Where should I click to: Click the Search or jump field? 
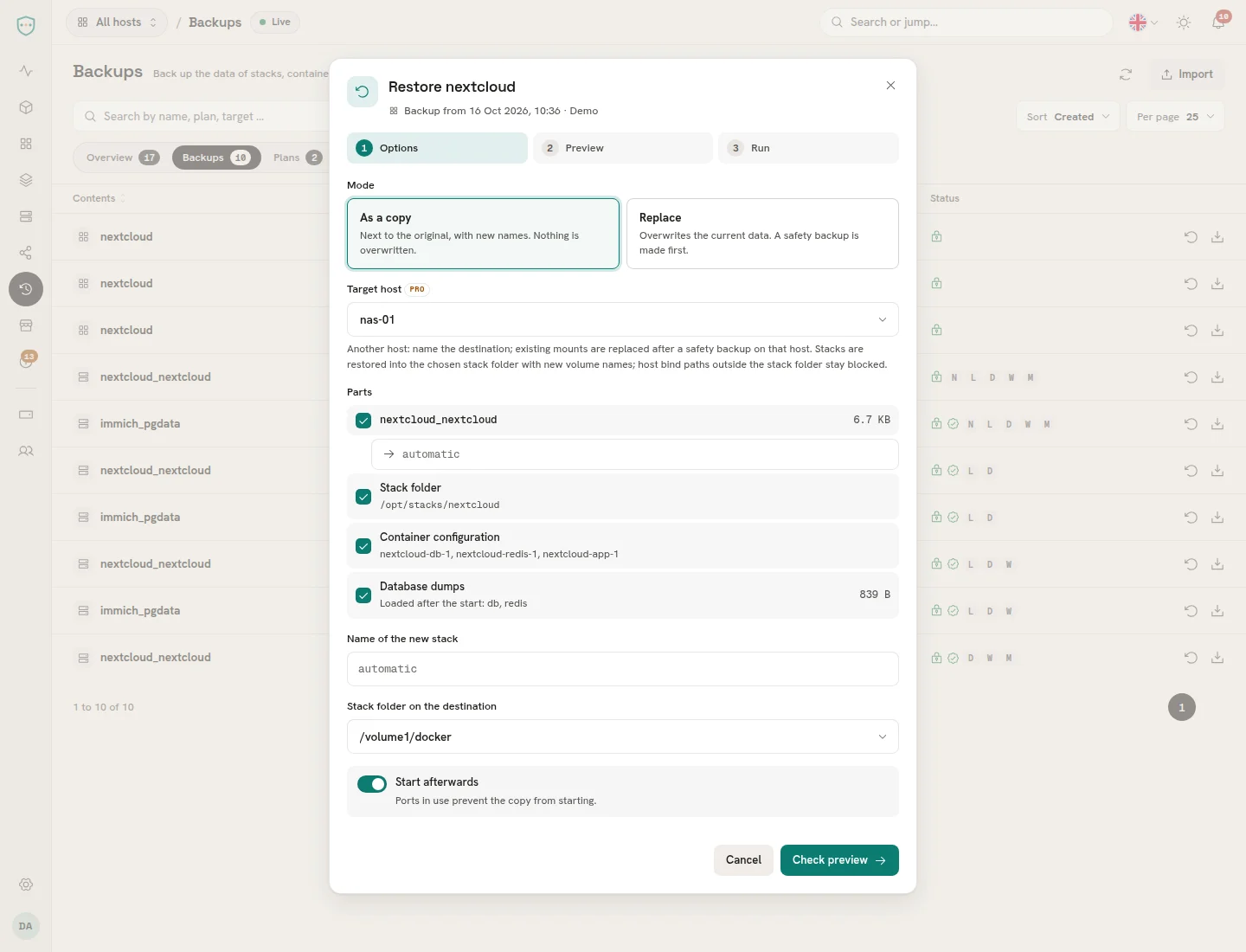click(x=967, y=23)
